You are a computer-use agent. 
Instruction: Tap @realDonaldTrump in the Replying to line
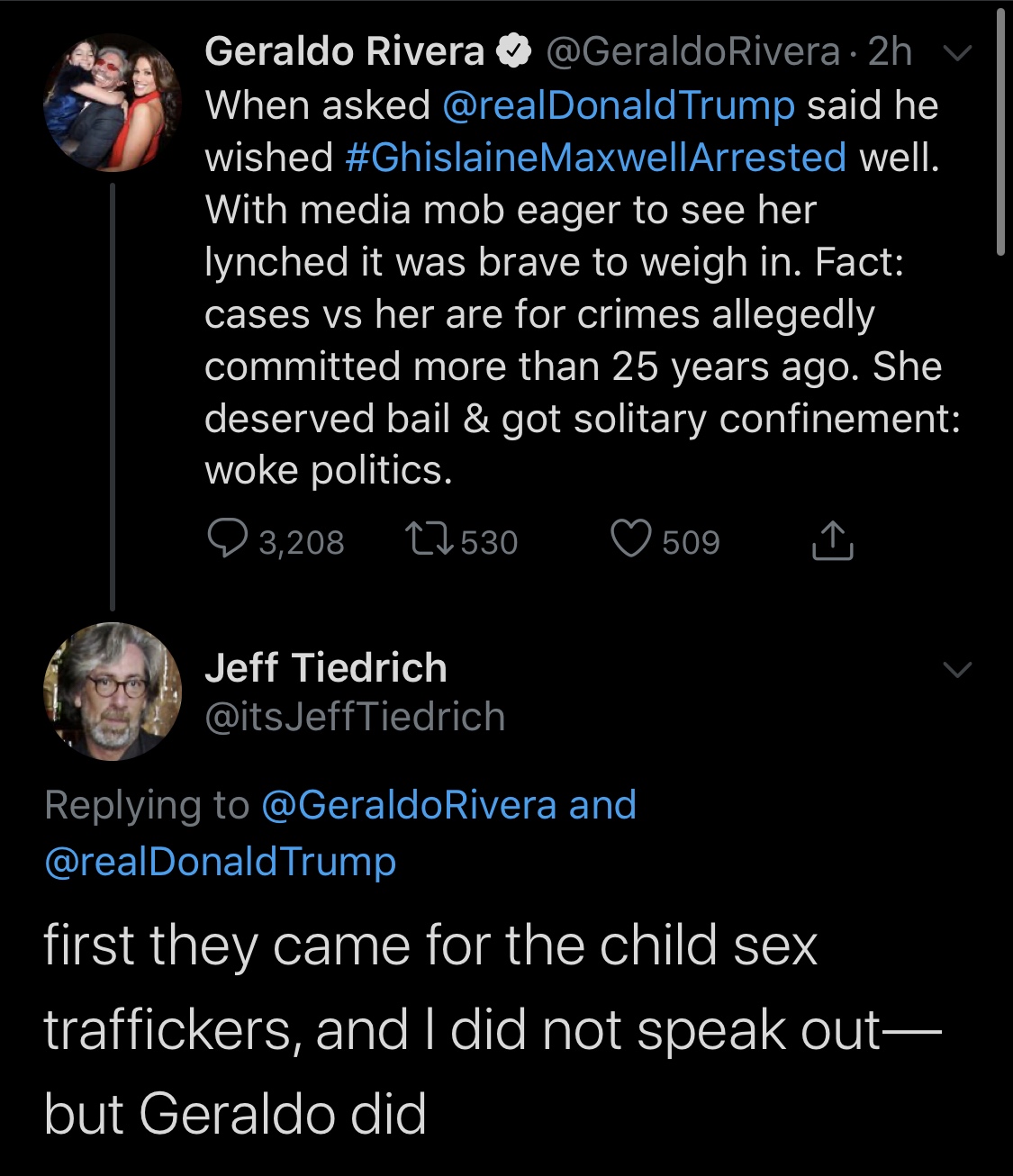click(x=221, y=861)
